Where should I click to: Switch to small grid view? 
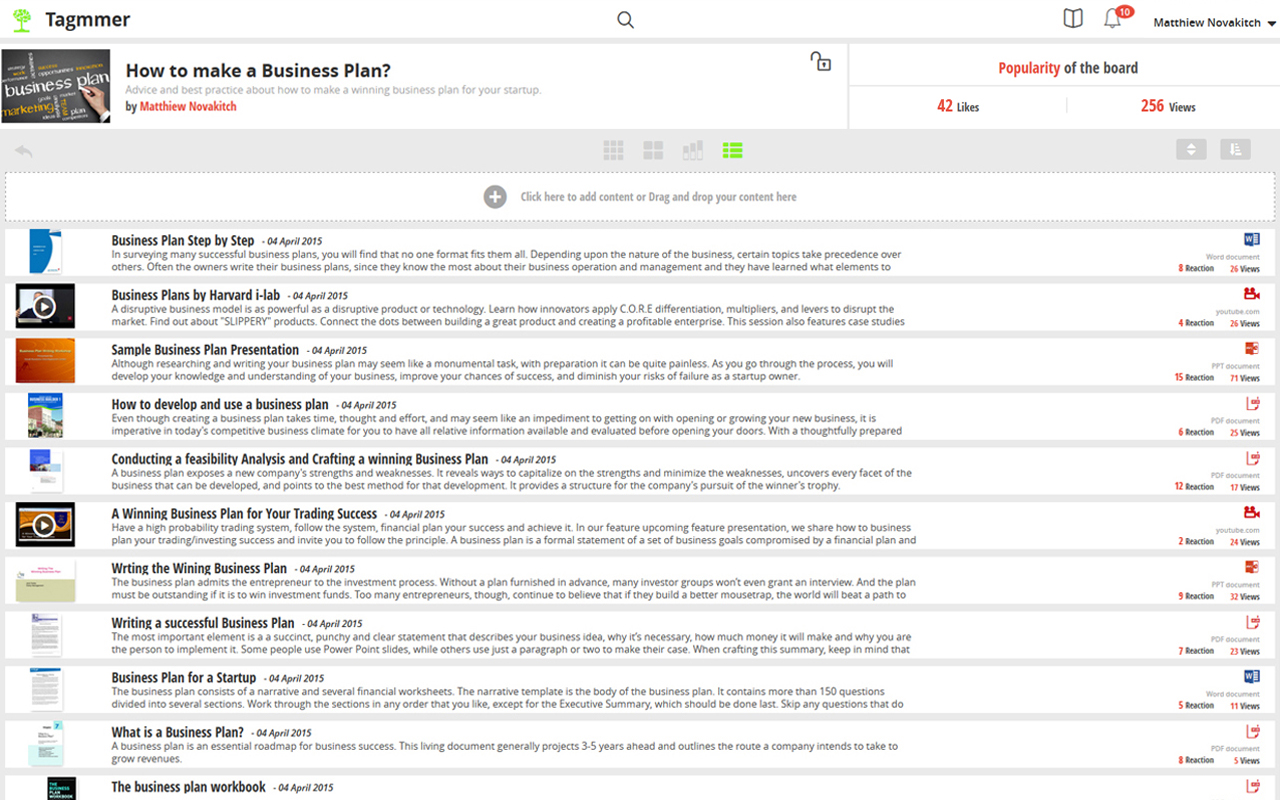613,150
